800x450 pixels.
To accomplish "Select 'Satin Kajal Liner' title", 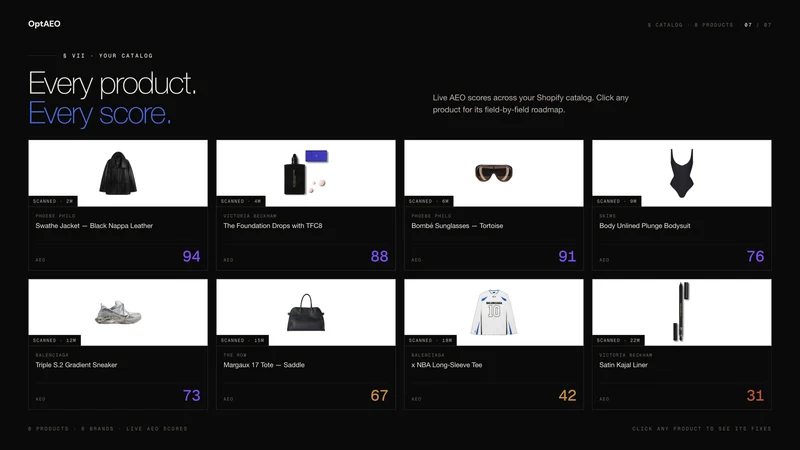I will (x=623, y=365).
